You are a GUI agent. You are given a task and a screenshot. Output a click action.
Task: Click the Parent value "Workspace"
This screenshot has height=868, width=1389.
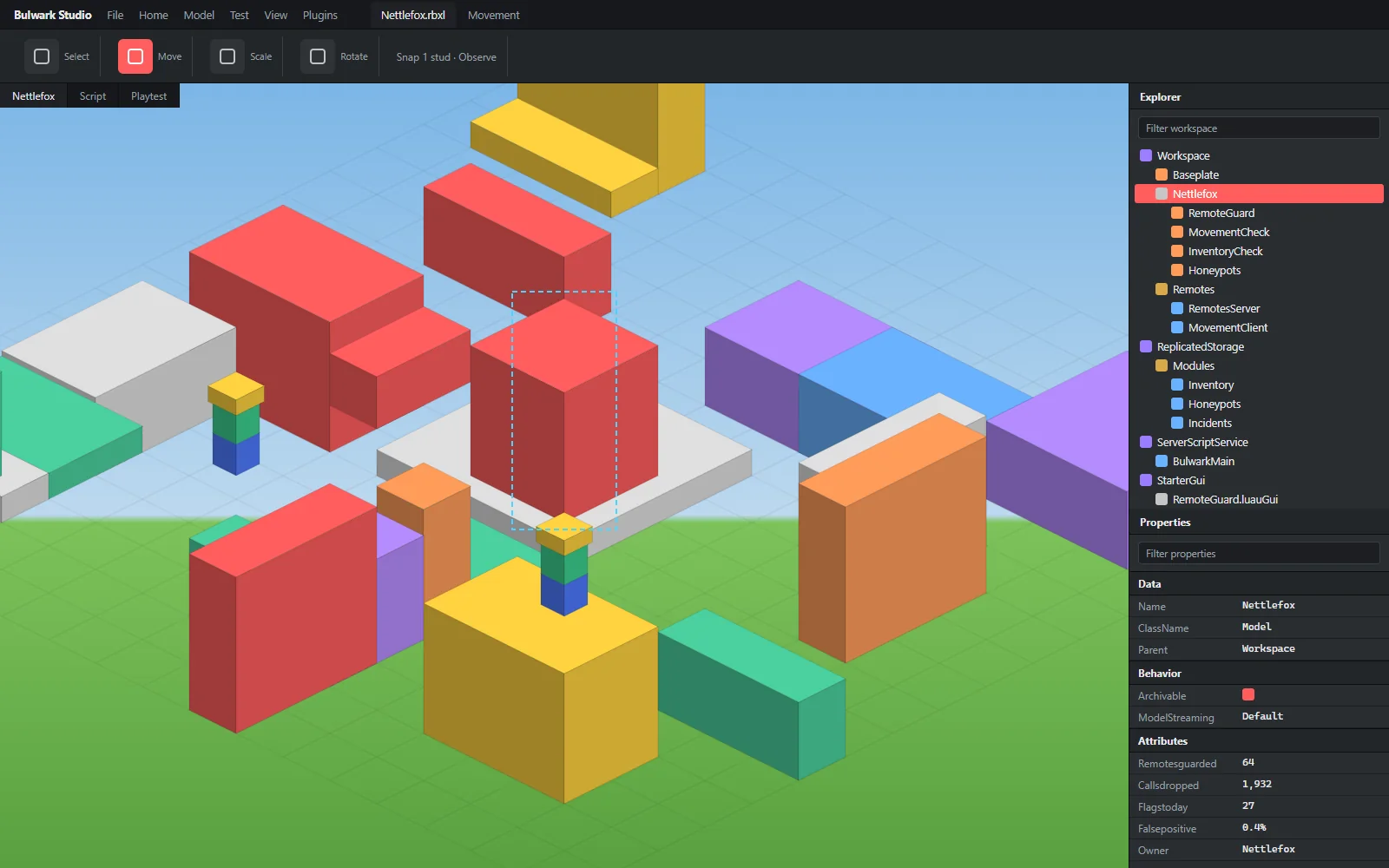[1268, 648]
